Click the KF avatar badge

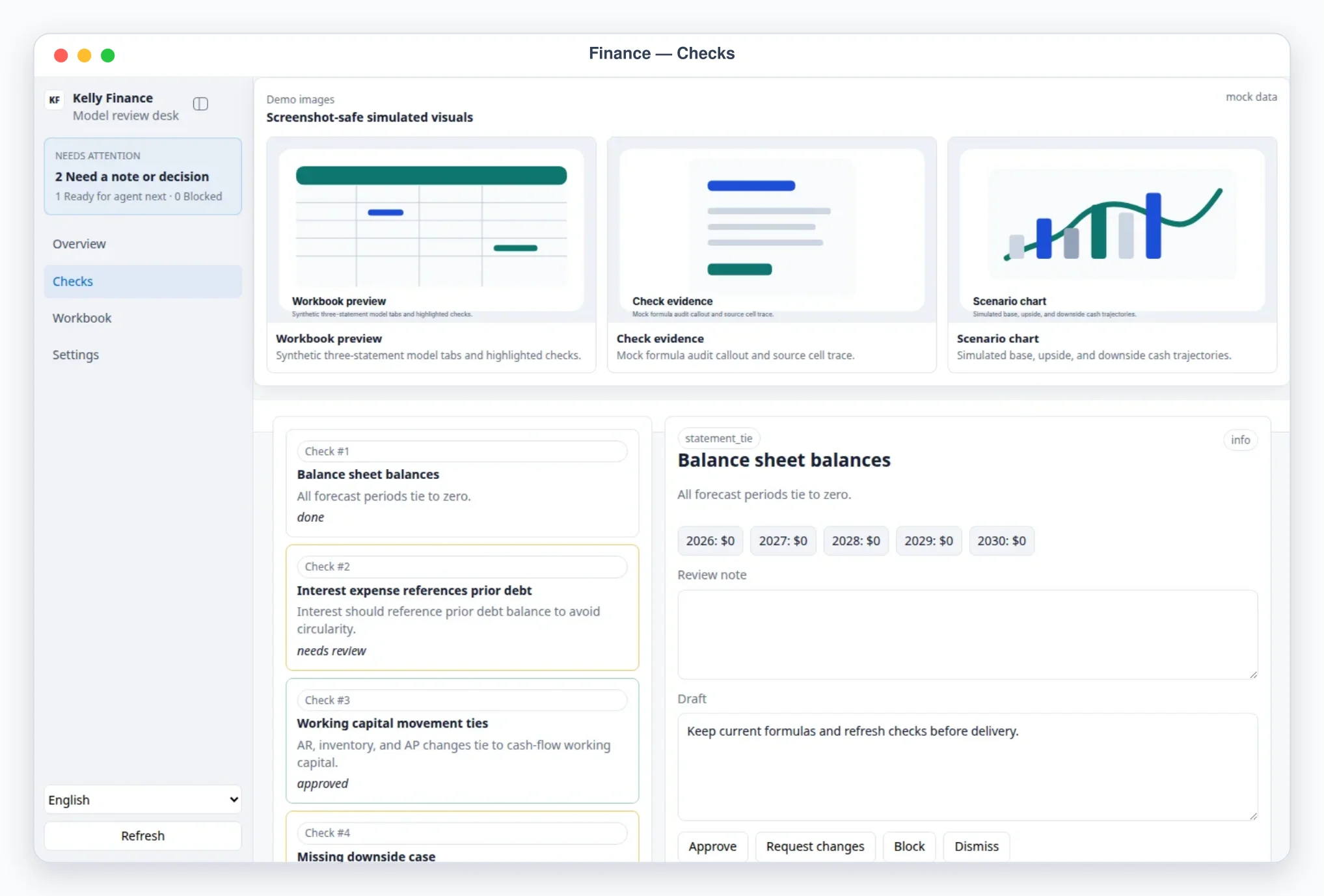[x=55, y=100]
